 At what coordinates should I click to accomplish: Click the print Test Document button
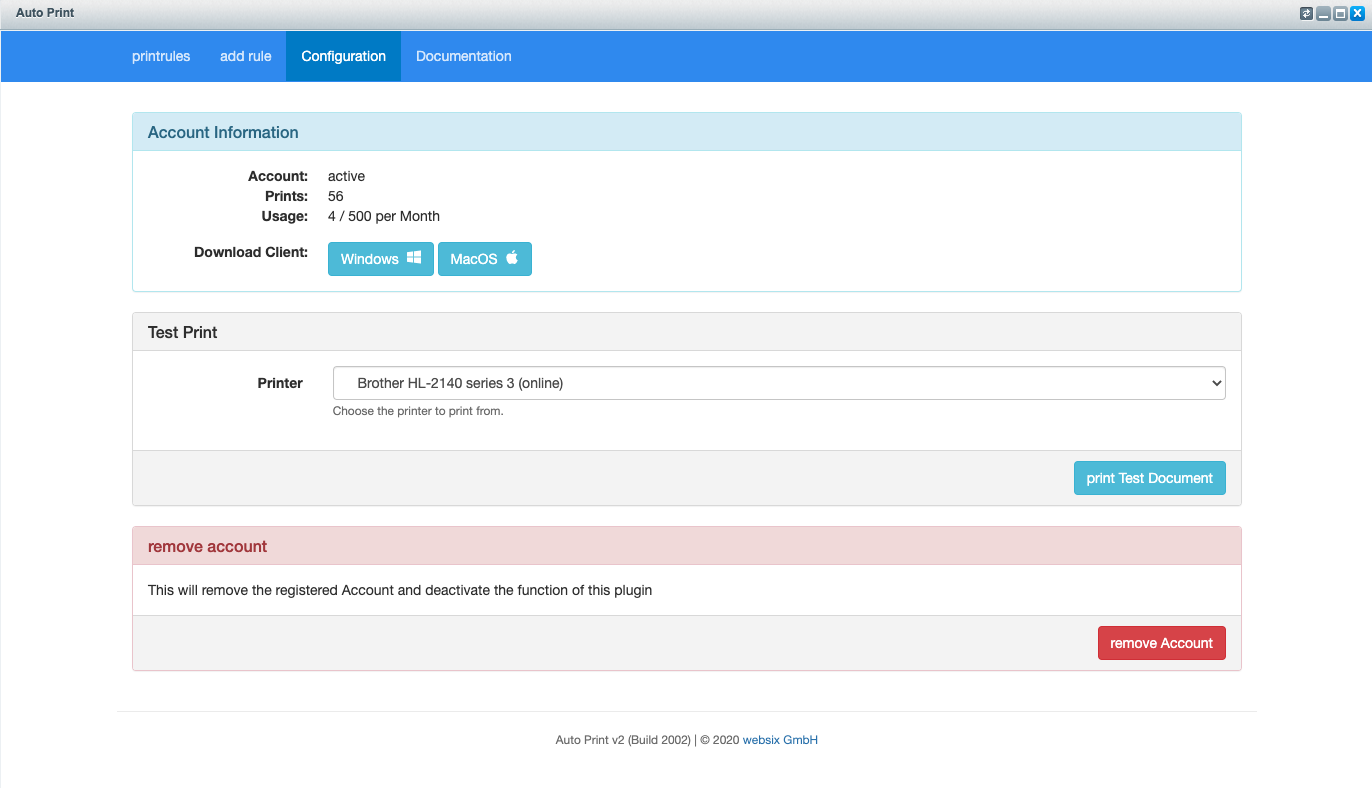[x=1149, y=478]
